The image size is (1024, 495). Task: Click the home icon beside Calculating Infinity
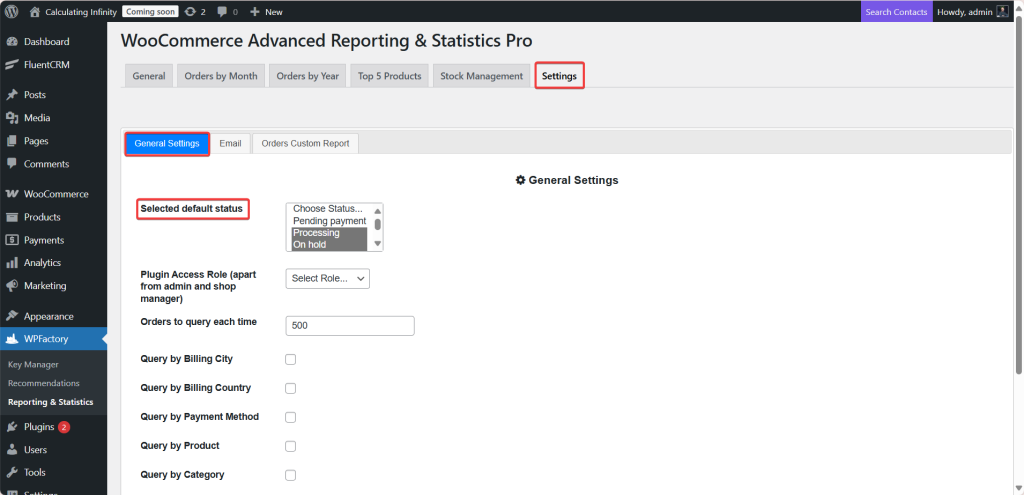click(35, 12)
